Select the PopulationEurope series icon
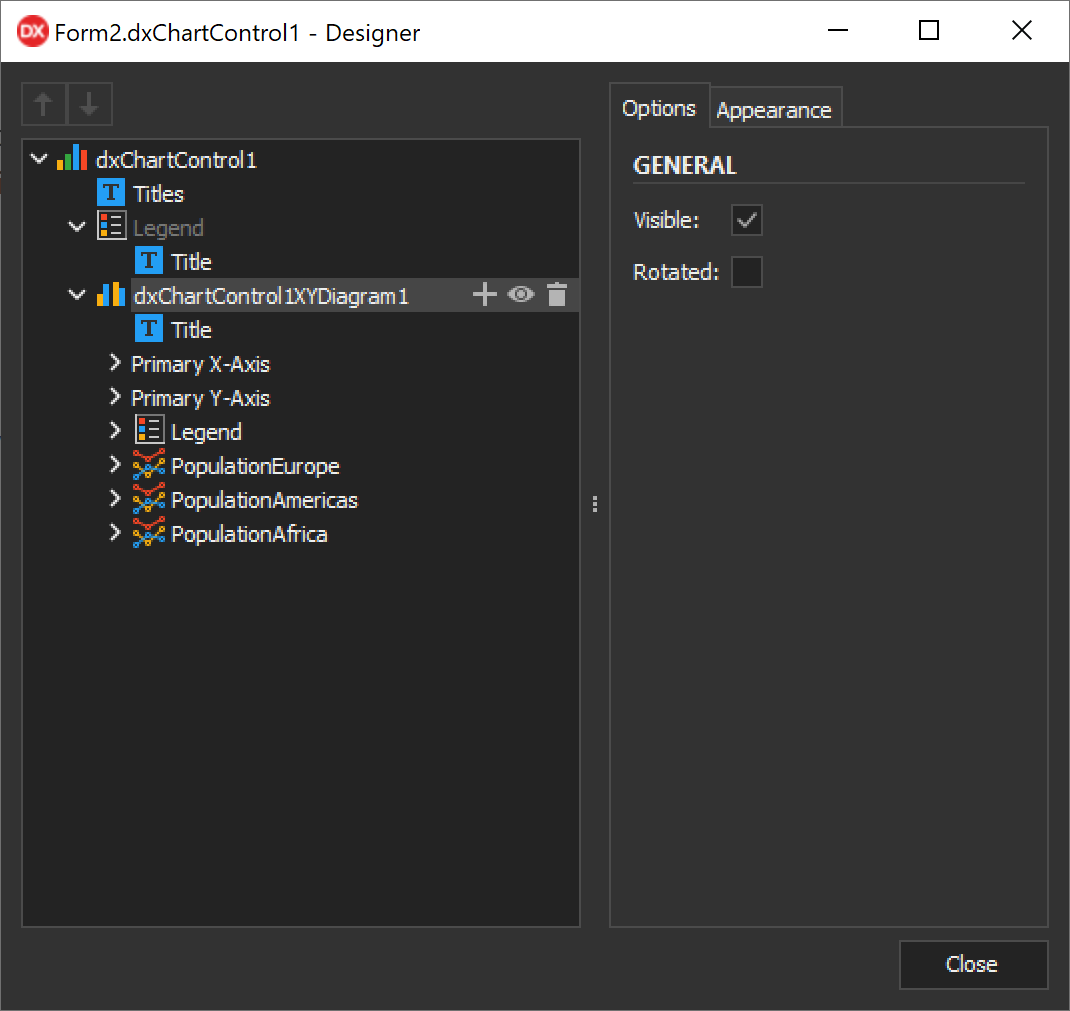This screenshot has height=1011, width=1070. [149, 466]
